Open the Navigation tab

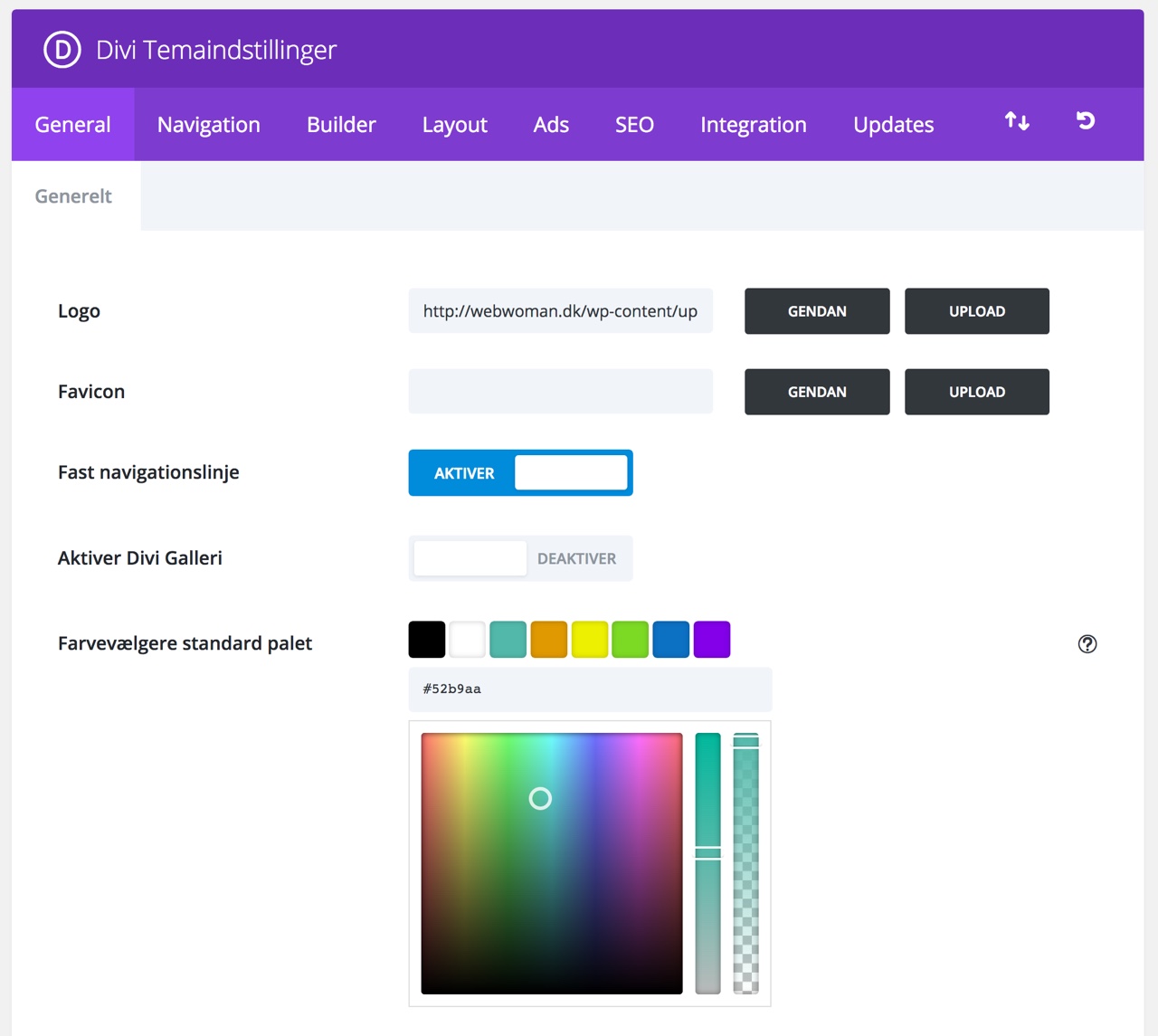coord(209,125)
